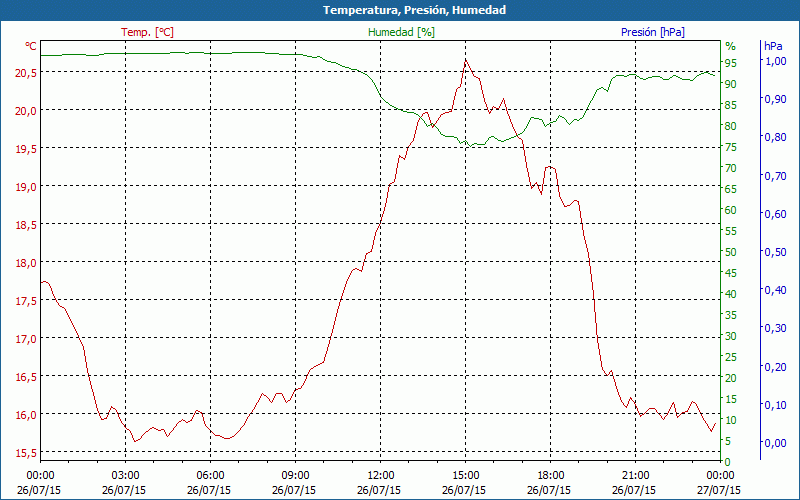Click the '65' humidity axis value

pyautogui.click(x=731, y=189)
